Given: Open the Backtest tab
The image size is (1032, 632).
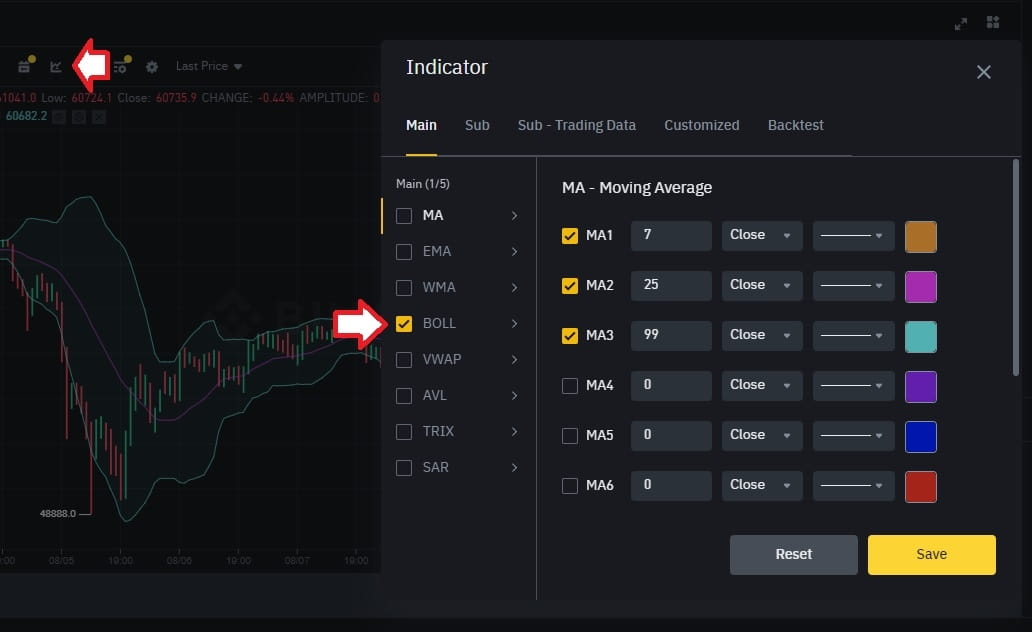Looking at the screenshot, I should point(796,125).
